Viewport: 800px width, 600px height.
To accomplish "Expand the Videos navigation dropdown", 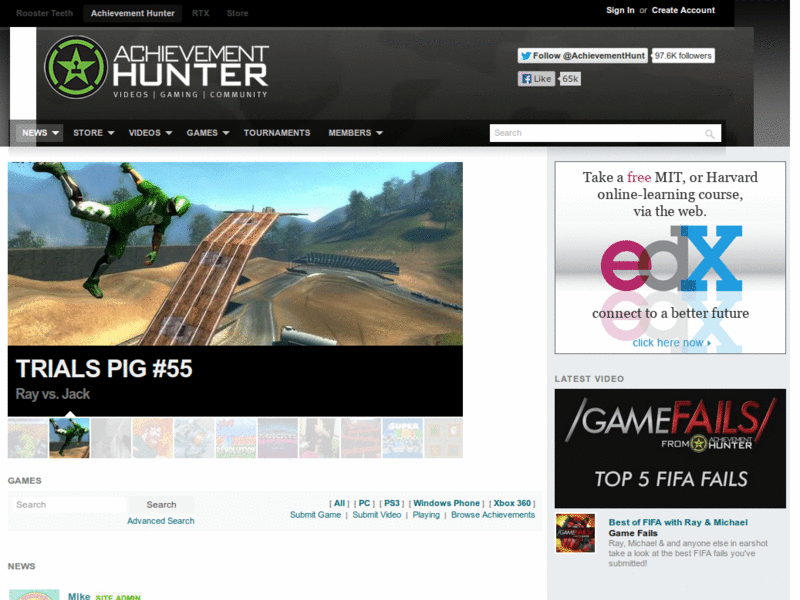I will click(150, 133).
